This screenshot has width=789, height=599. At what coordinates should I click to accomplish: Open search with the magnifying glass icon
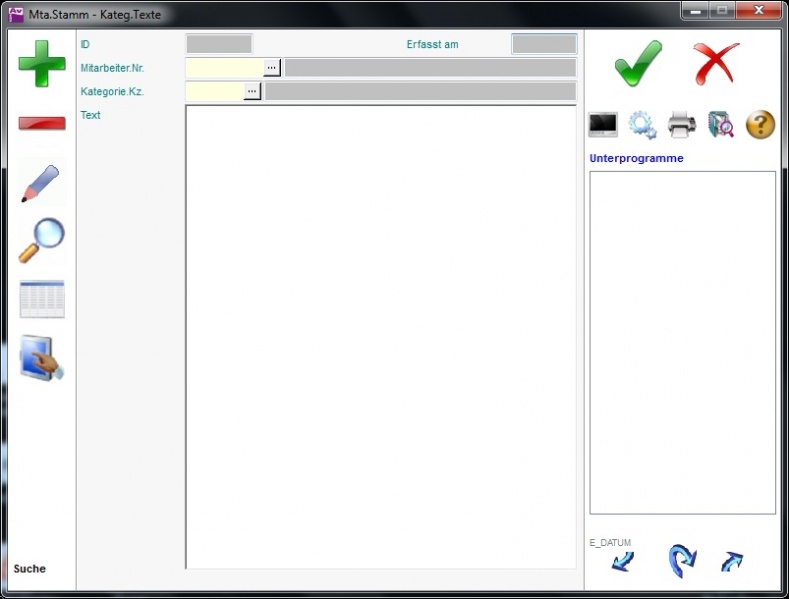coord(41,240)
